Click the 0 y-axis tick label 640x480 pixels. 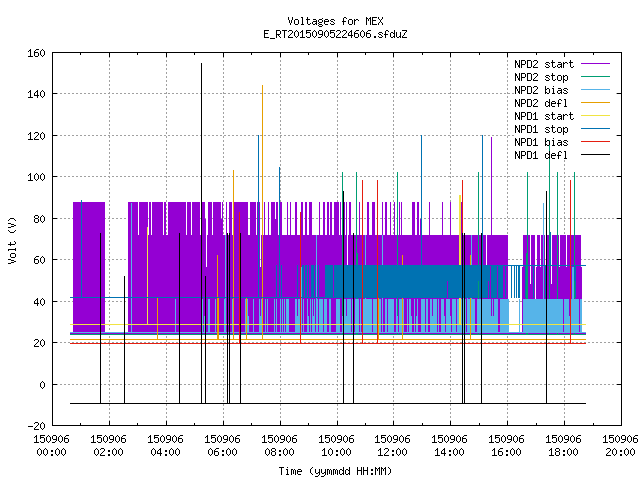pos(42,385)
